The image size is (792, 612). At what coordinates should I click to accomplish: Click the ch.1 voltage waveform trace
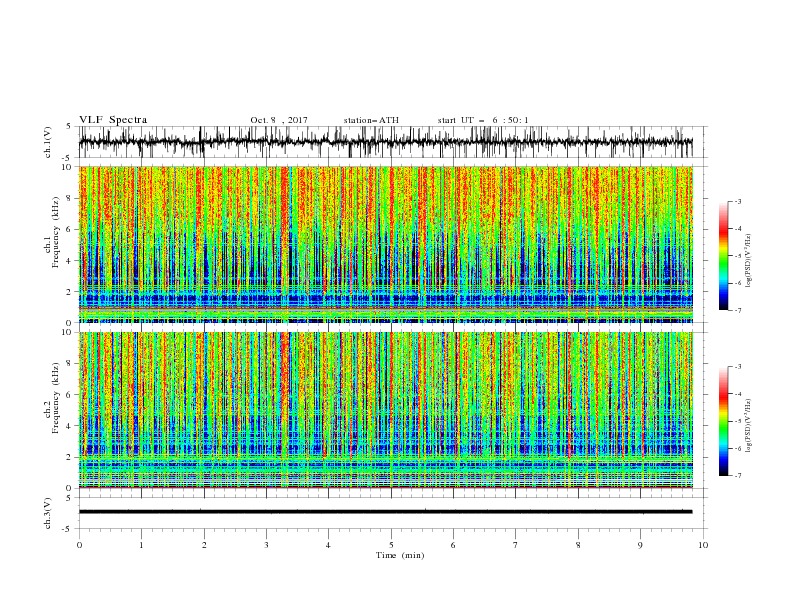(x=385, y=142)
